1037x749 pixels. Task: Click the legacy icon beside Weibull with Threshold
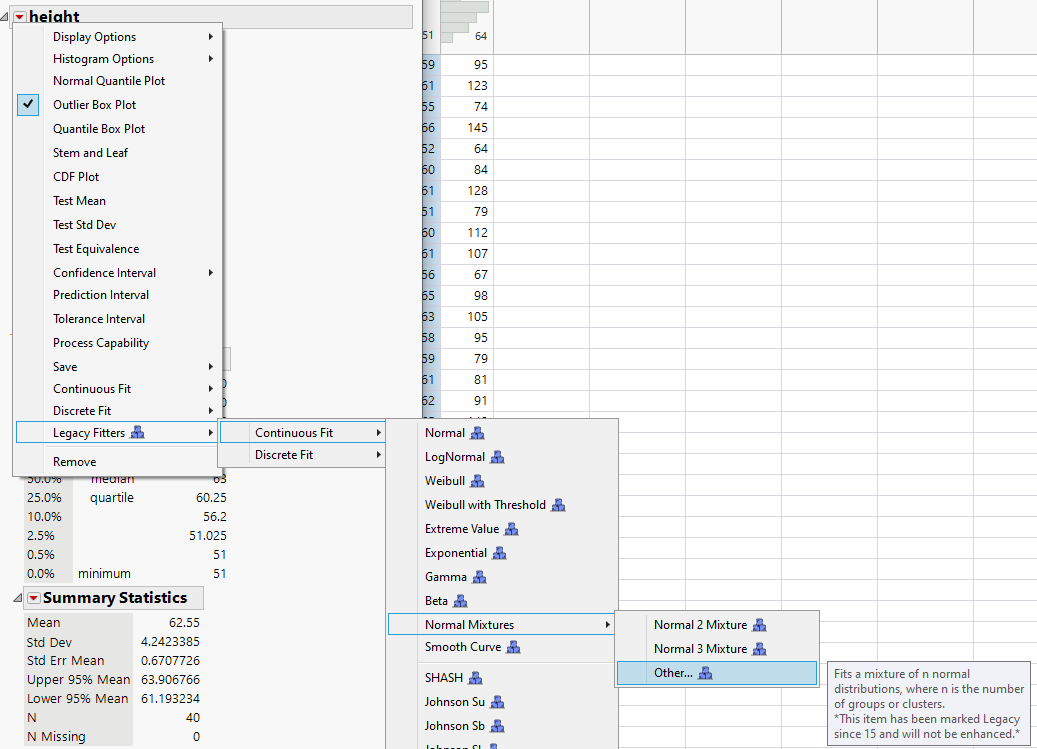tap(558, 505)
